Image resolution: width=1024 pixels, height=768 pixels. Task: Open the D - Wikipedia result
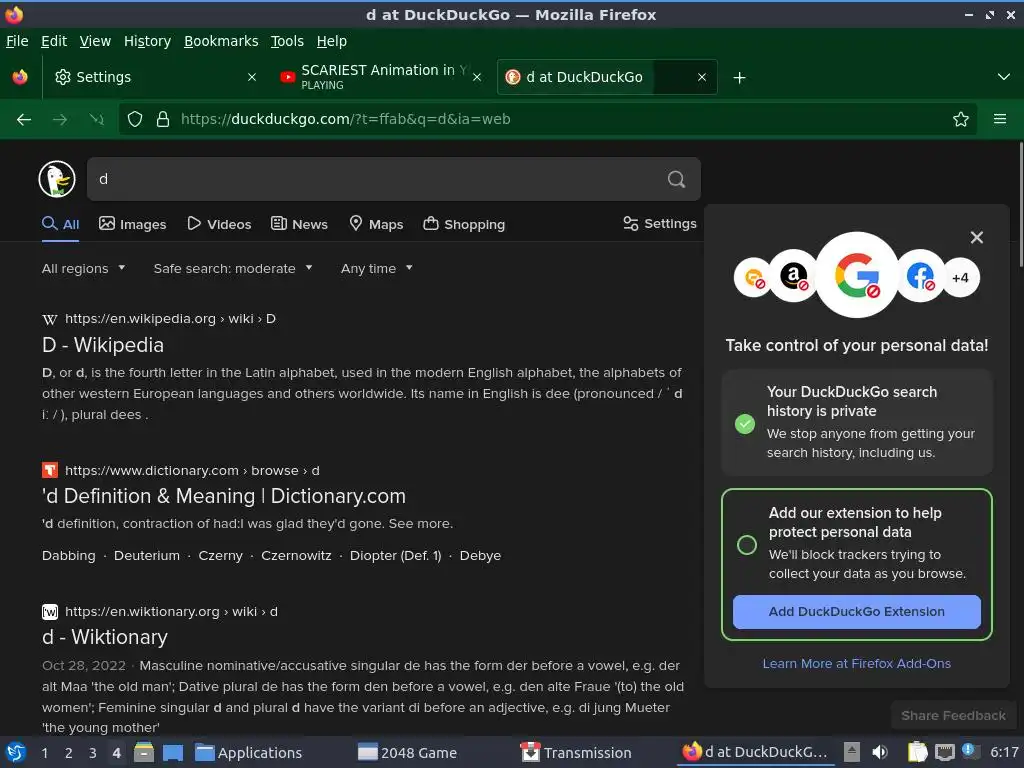(103, 345)
